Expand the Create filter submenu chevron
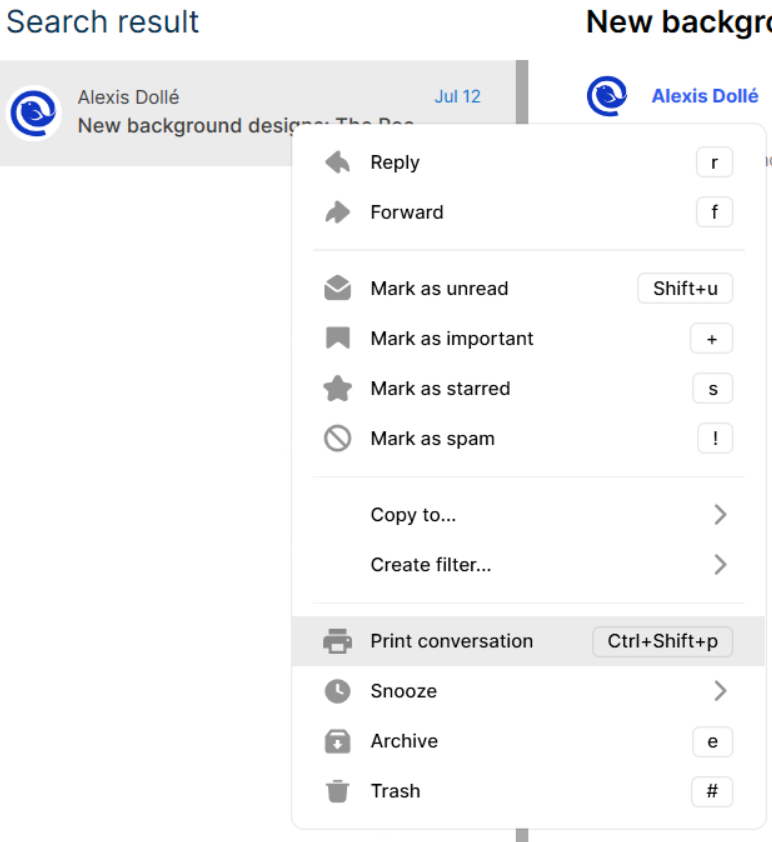The width and height of the screenshot is (772, 842). [x=720, y=564]
